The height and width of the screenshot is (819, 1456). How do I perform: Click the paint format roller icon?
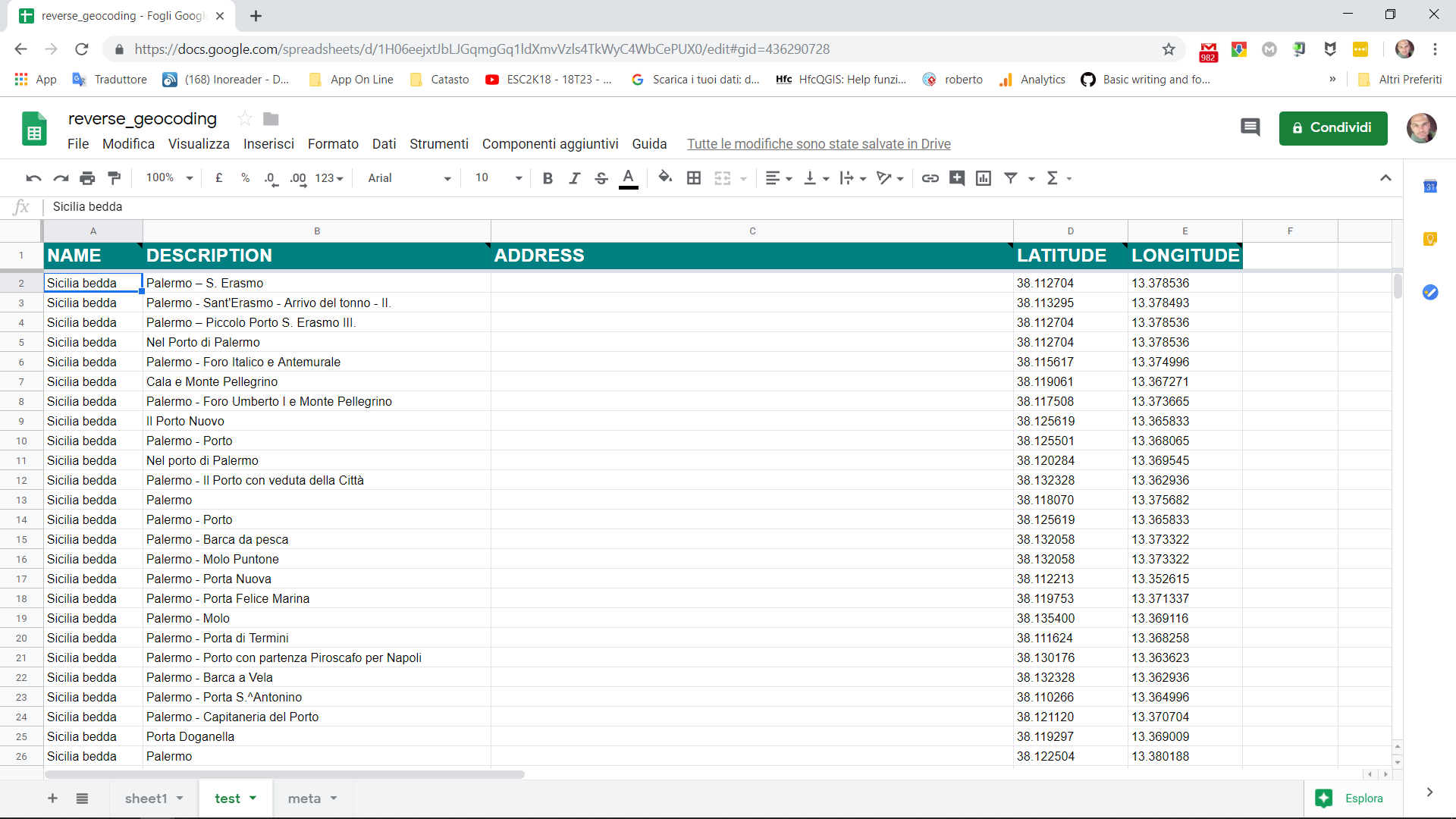(x=115, y=178)
